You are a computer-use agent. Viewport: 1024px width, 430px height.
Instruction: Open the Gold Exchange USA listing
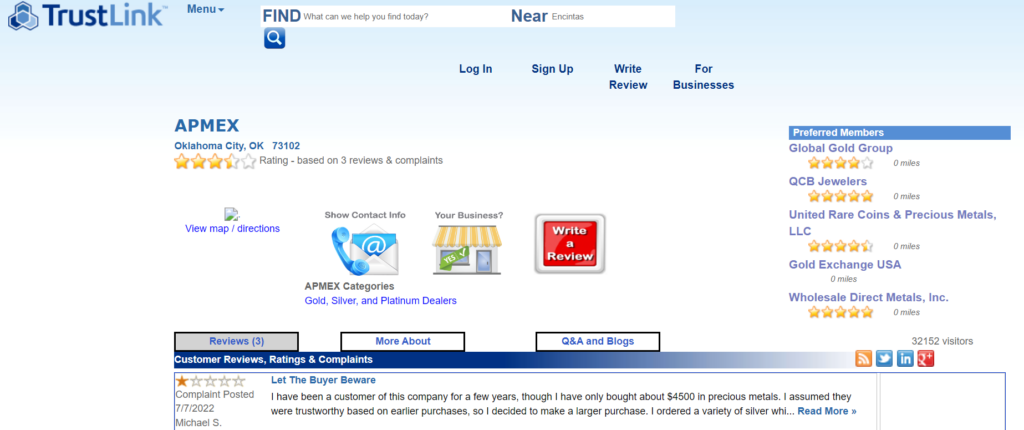coord(845,265)
